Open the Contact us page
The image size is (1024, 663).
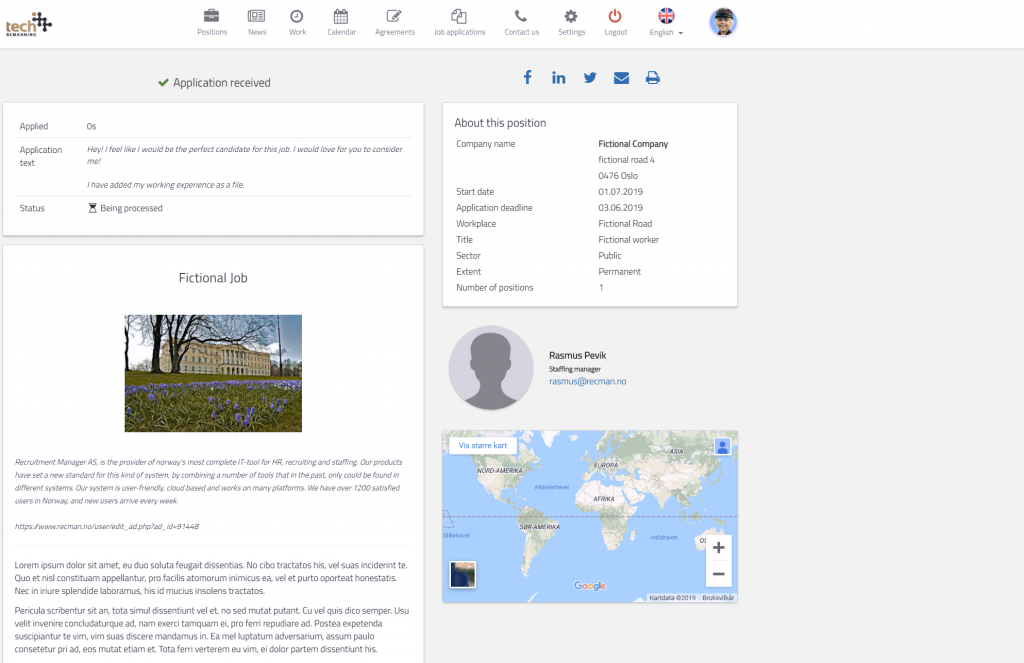(x=521, y=22)
